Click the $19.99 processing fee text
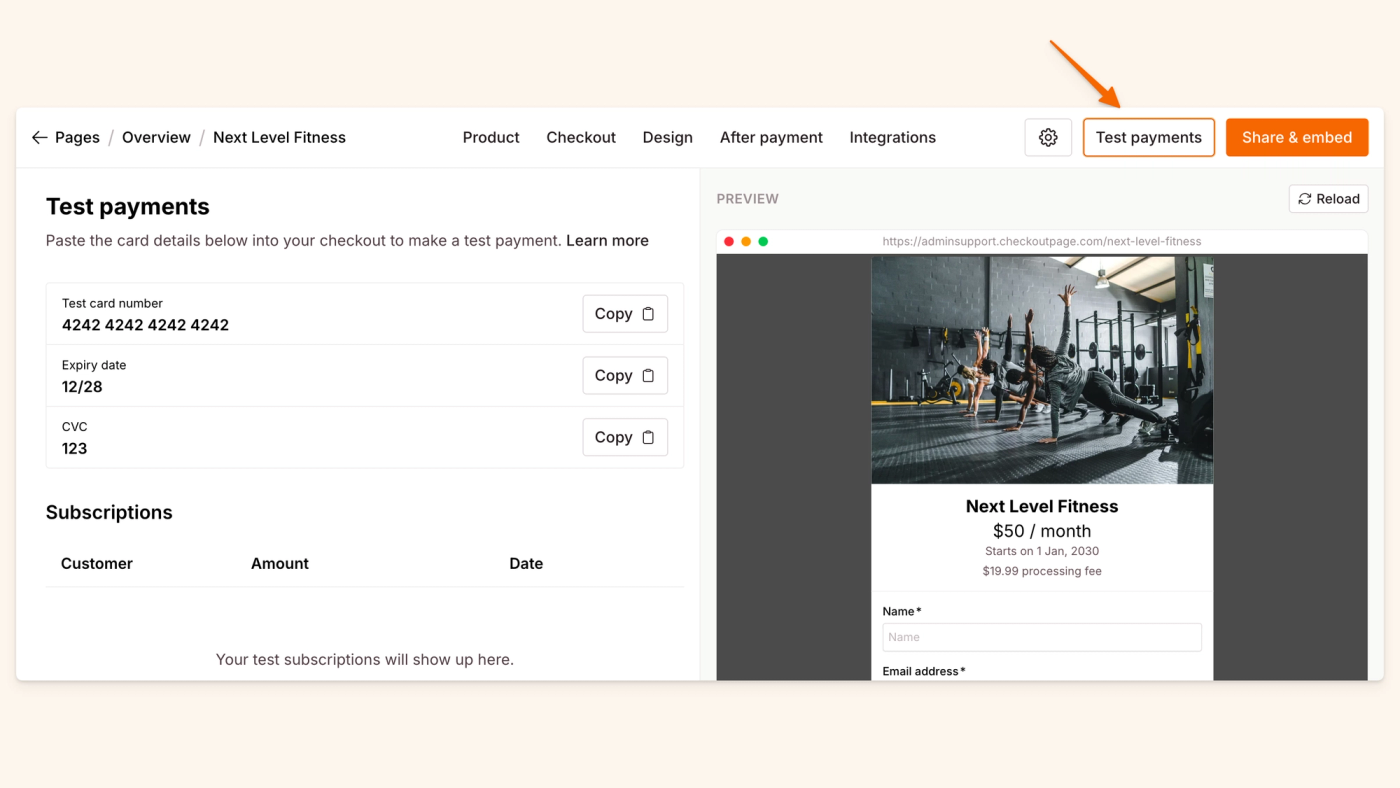This screenshot has width=1400, height=788. [x=1042, y=572]
